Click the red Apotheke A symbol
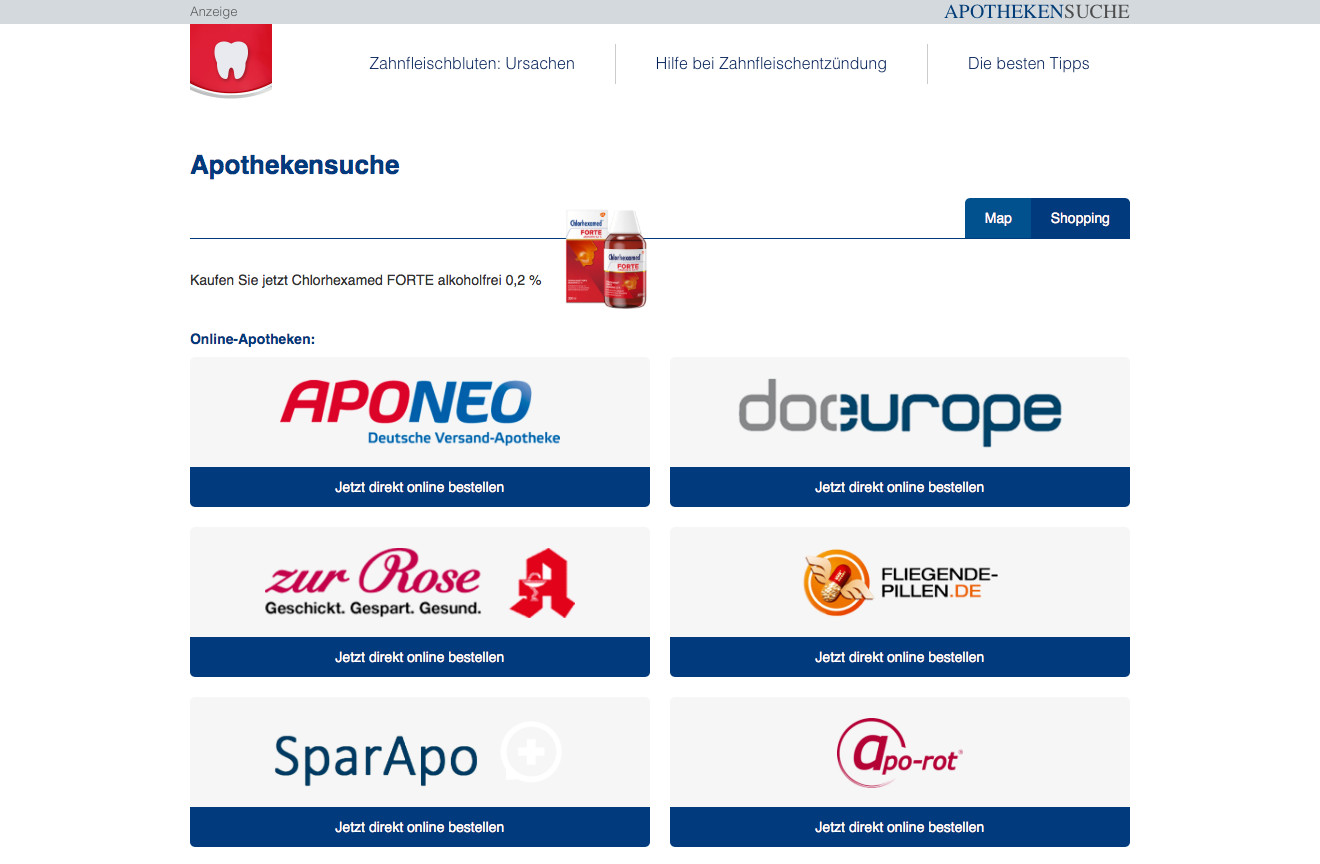 click(542, 583)
